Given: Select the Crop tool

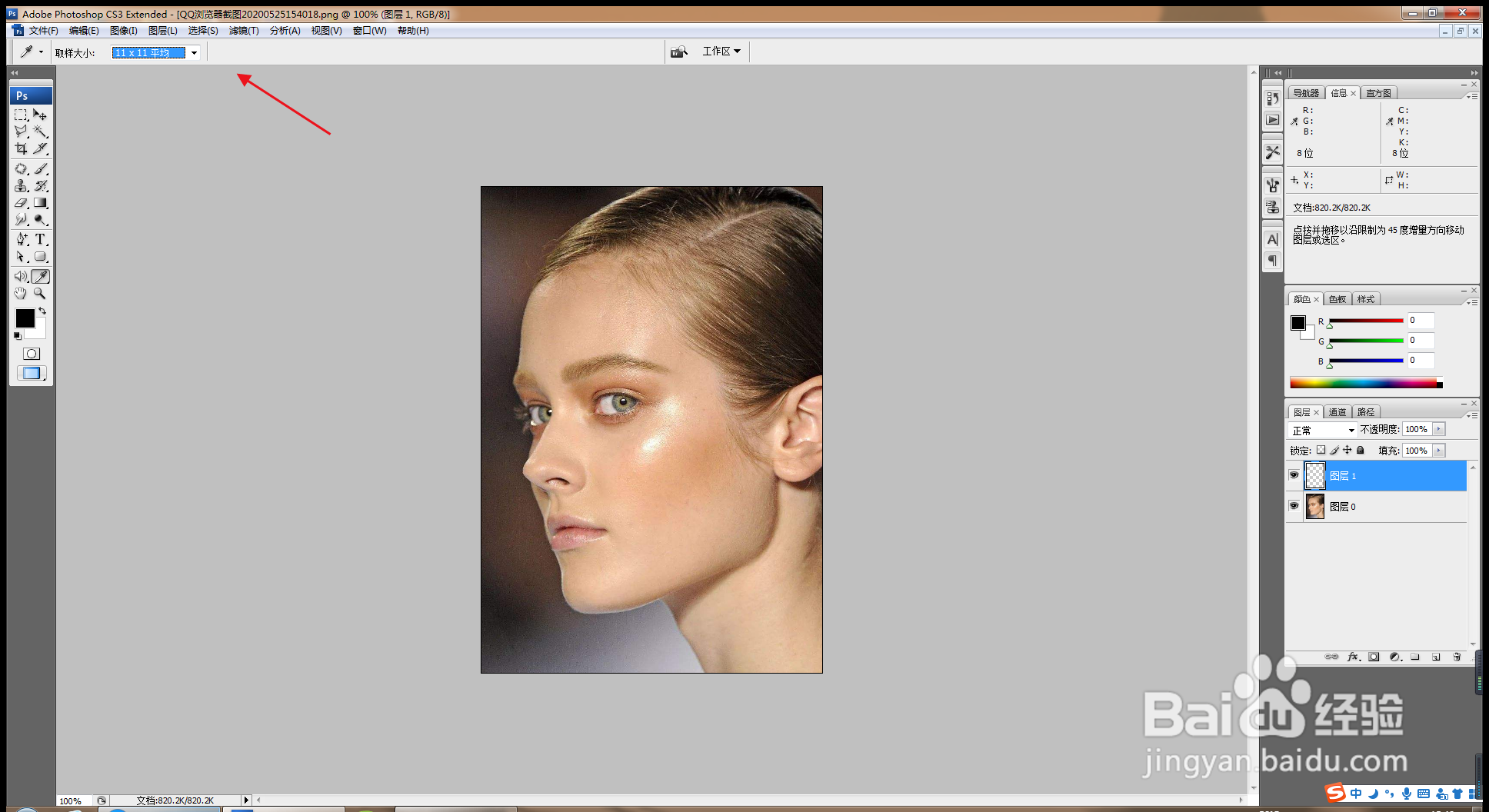Looking at the screenshot, I should pos(22,148).
